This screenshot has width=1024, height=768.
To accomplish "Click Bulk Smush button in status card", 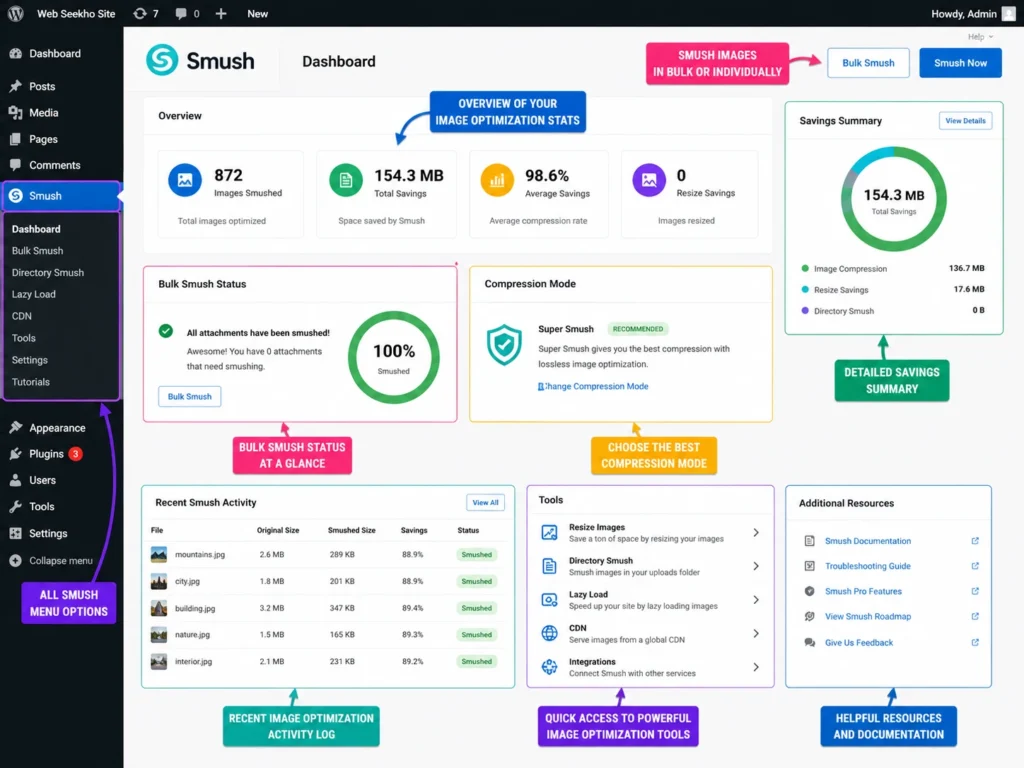I will coord(189,396).
